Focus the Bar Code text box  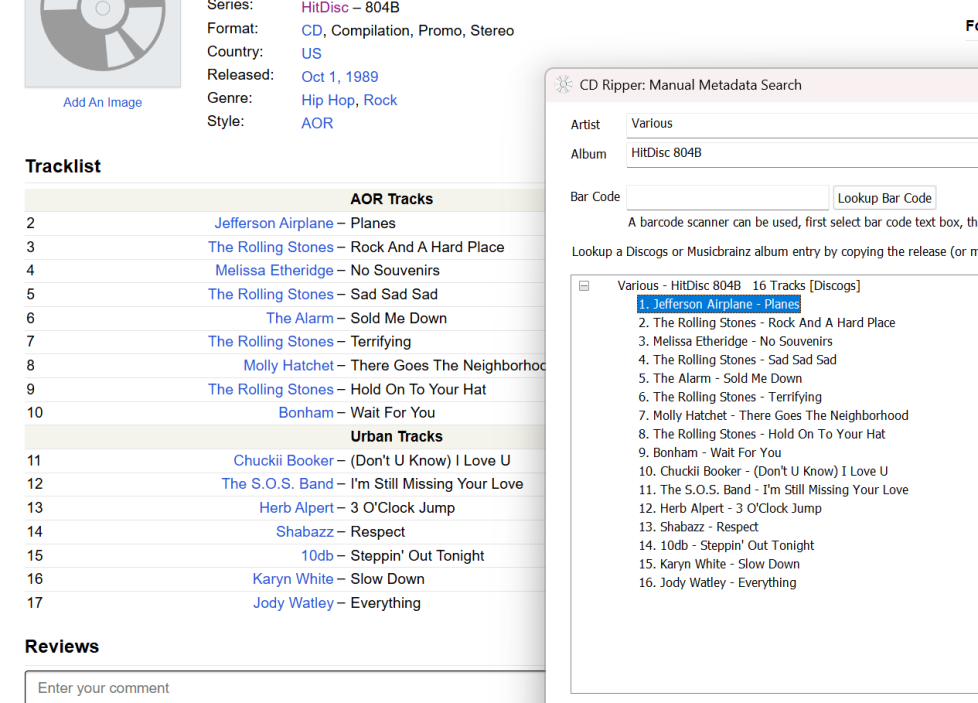(x=727, y=198)
